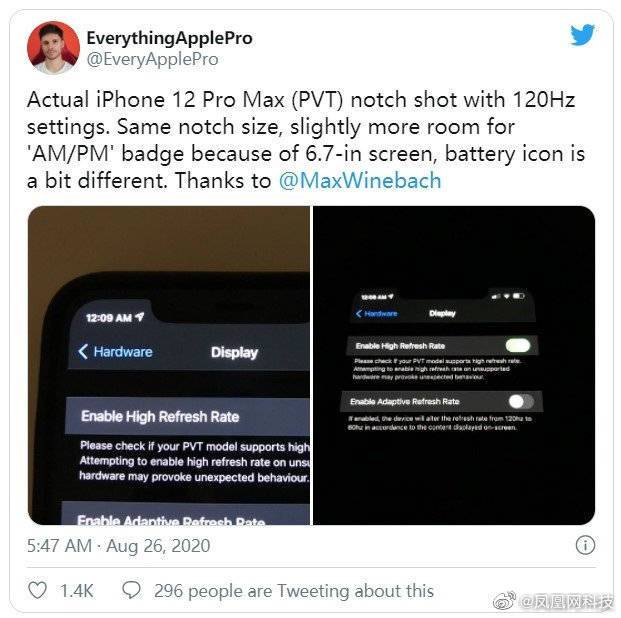621x618 pixels.
Task: Open the left iPhone notch photo
Action: click(x=169, y=365)
